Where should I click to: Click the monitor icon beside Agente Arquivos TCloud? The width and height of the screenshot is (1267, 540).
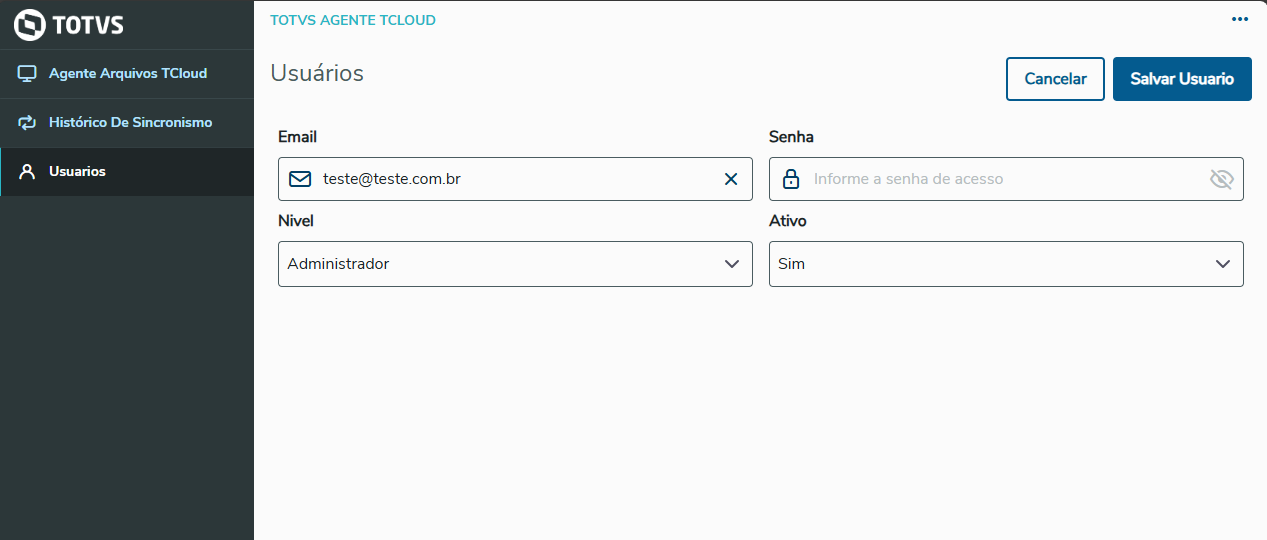(27, 74)
